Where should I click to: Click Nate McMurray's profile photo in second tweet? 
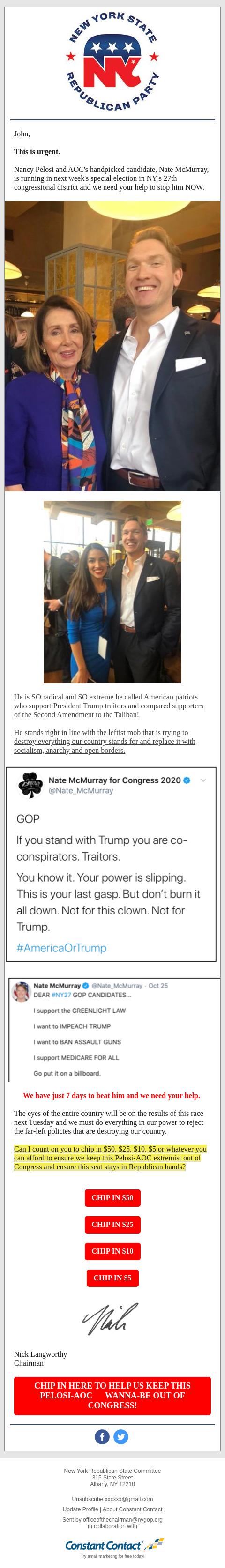tap(22, 992)
